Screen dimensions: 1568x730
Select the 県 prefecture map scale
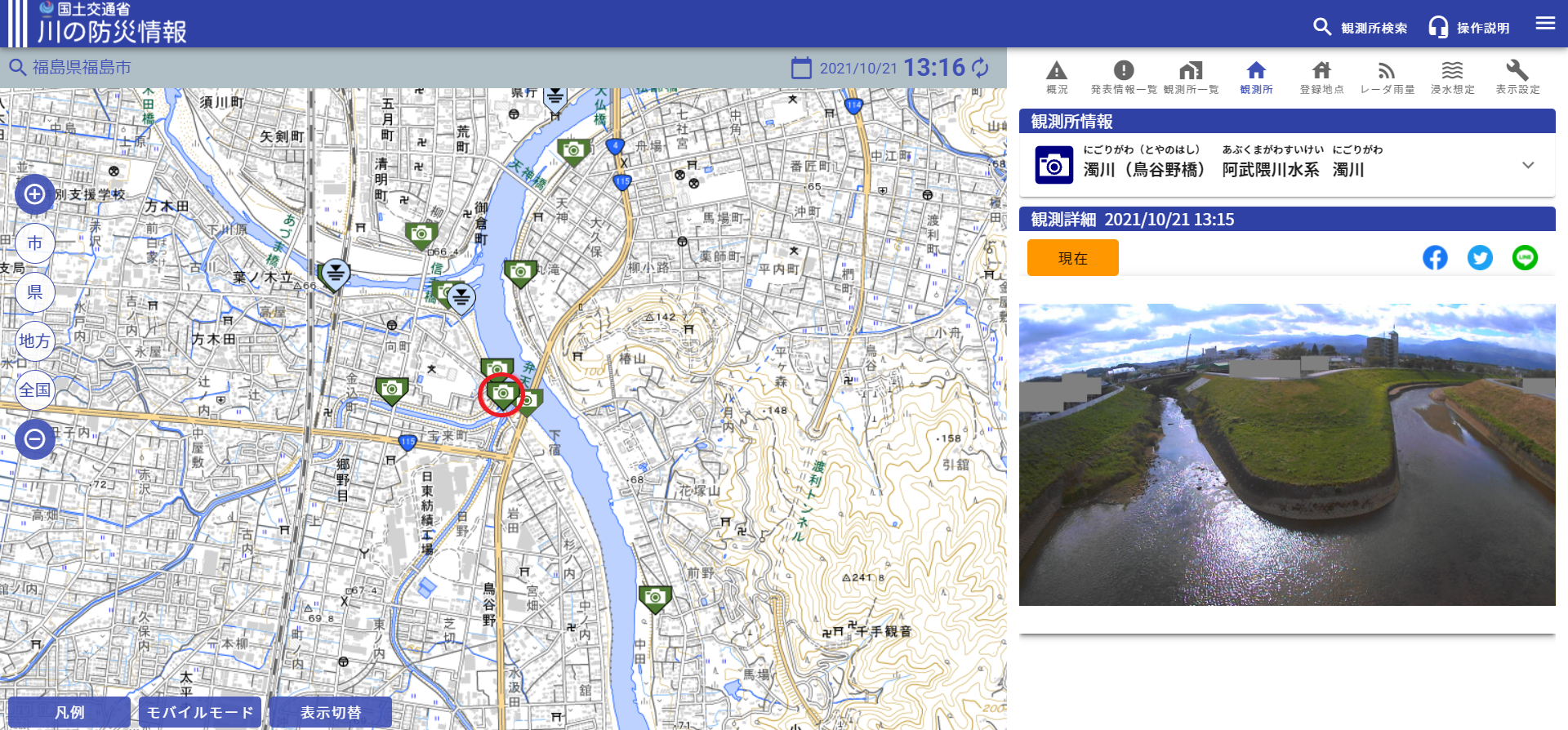click(34, 292)
